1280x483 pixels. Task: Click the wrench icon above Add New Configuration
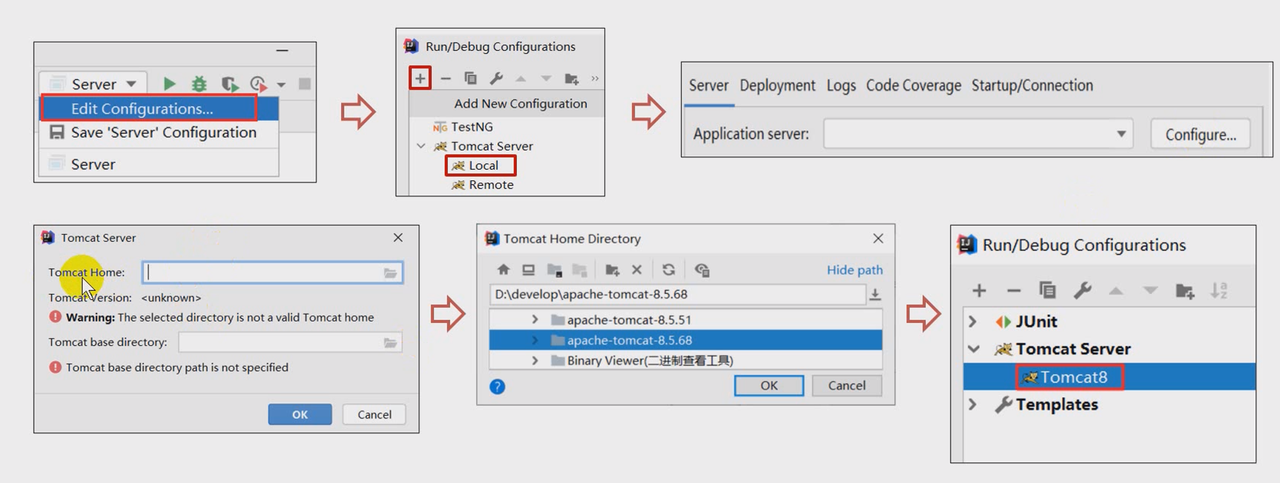(x=495, y=78)
